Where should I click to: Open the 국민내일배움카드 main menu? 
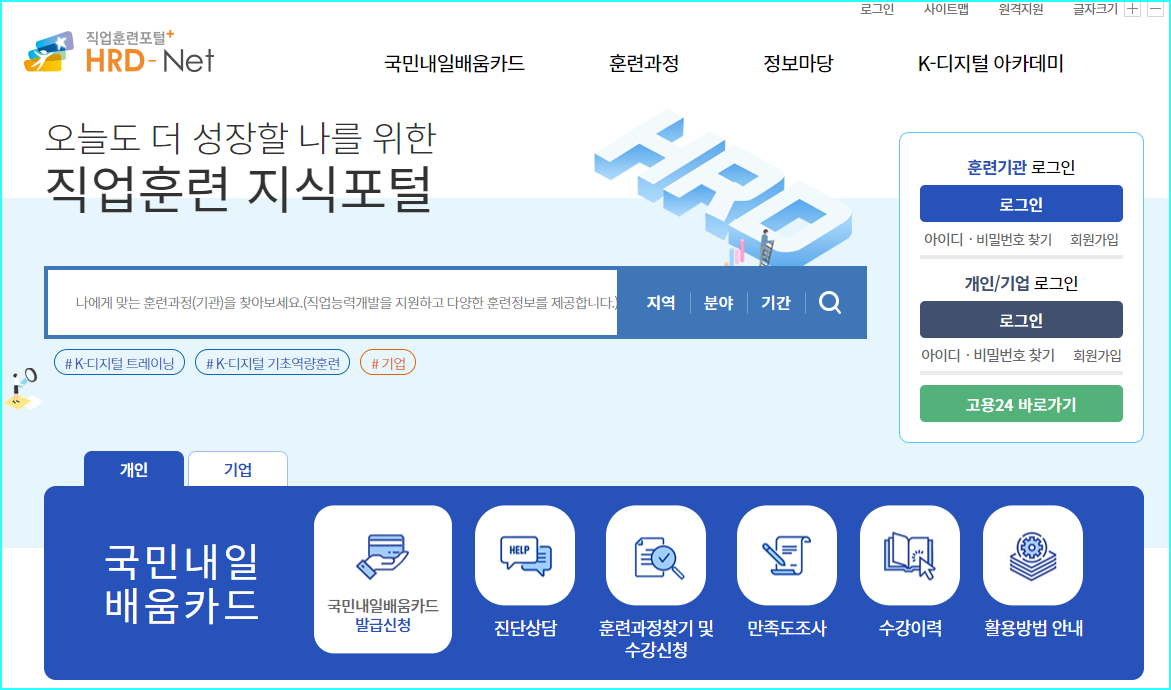(454, 63)
